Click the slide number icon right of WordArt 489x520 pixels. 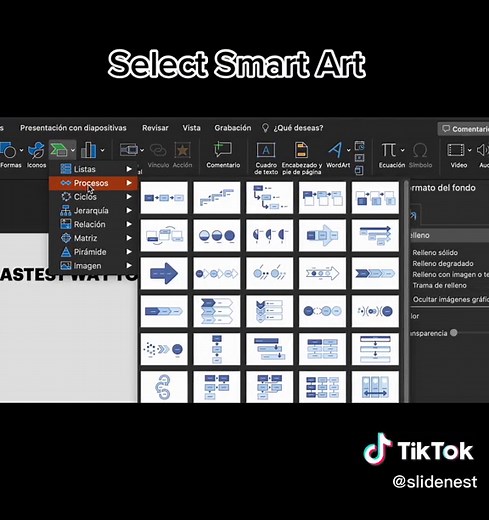tap(359, 158)
